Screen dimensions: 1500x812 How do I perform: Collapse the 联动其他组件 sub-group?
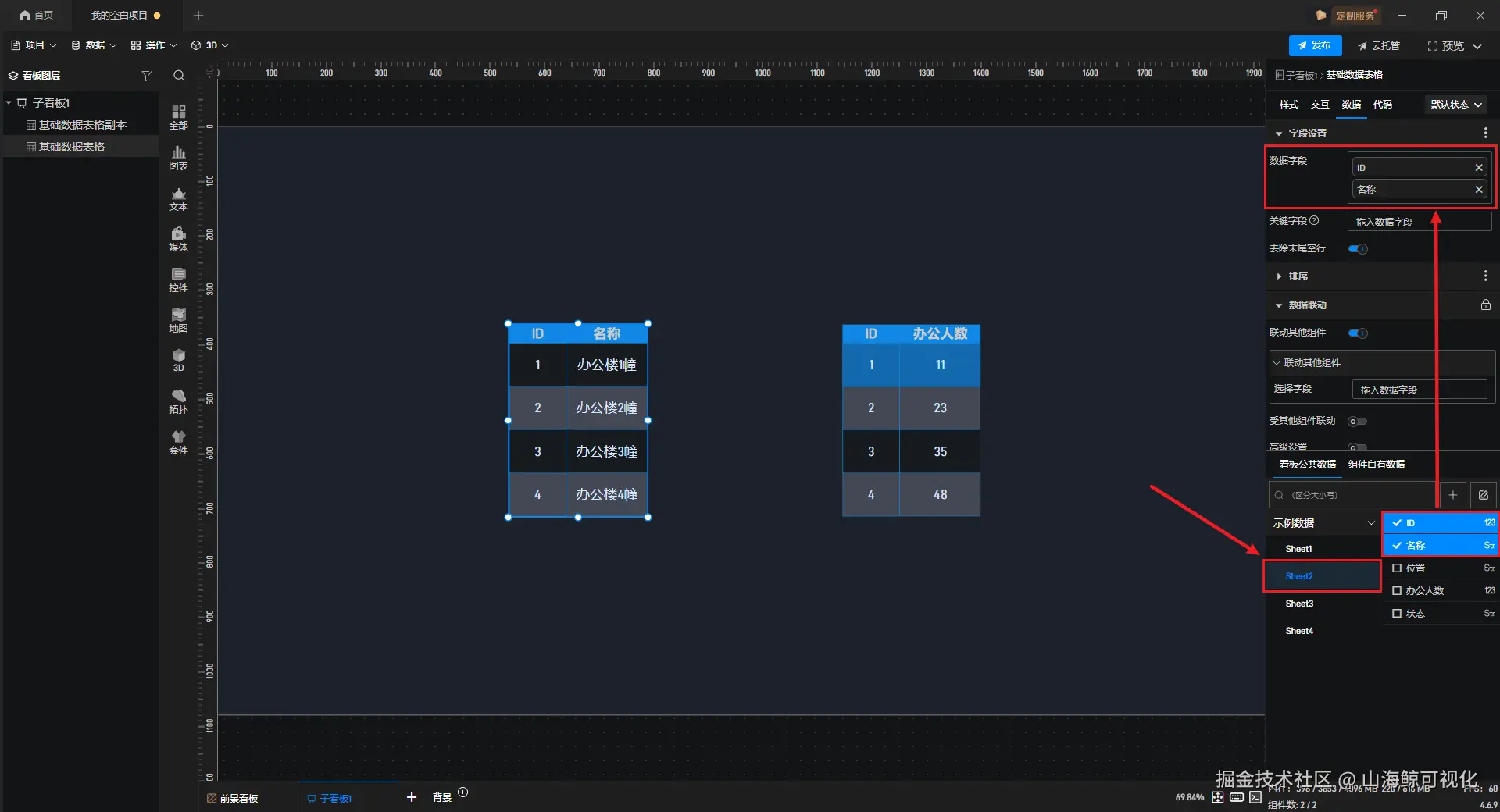tap(1277, 363)
